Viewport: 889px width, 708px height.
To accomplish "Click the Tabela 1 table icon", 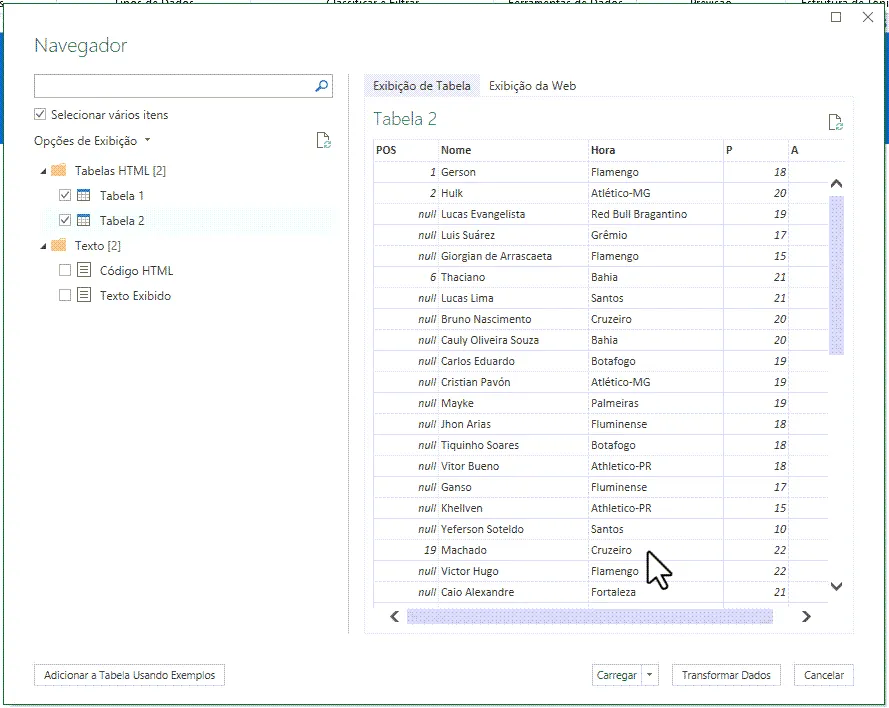I will pyautogui.click(x=83, y=196).
